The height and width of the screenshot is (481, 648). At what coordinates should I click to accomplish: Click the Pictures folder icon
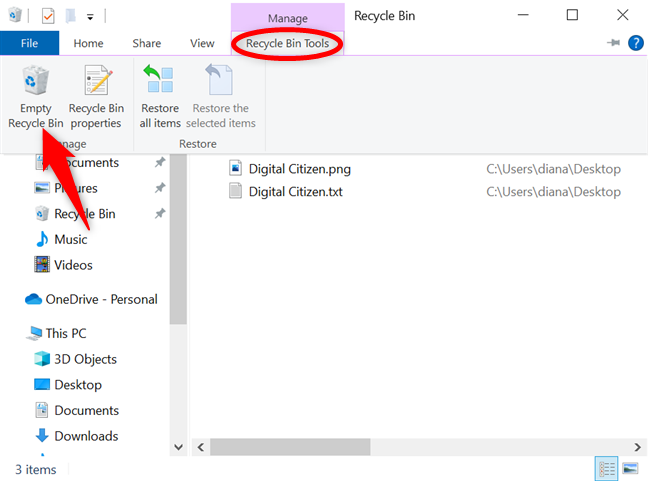click(42, 188)
